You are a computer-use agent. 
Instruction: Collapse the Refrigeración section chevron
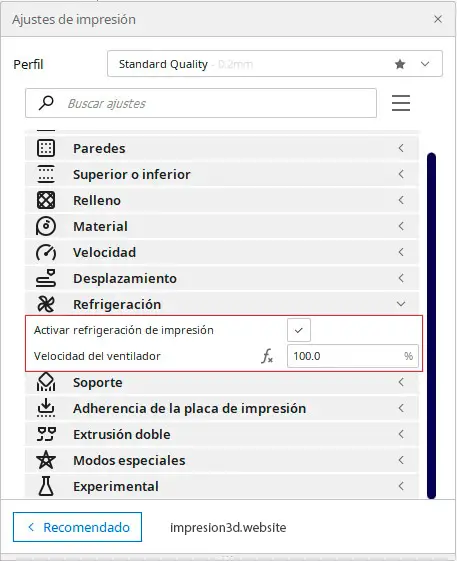pyautogui.click(x=401, y=304)
